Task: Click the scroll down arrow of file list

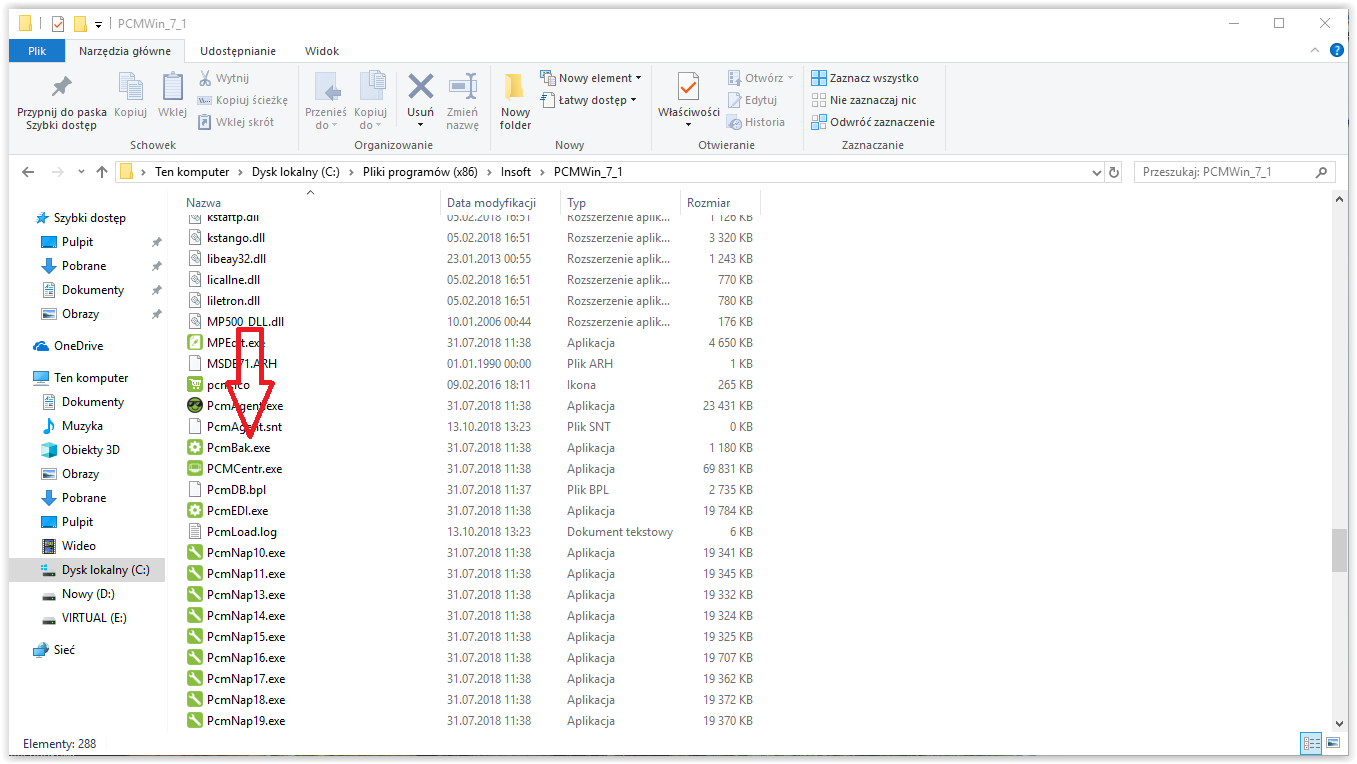Action: 1339,723
